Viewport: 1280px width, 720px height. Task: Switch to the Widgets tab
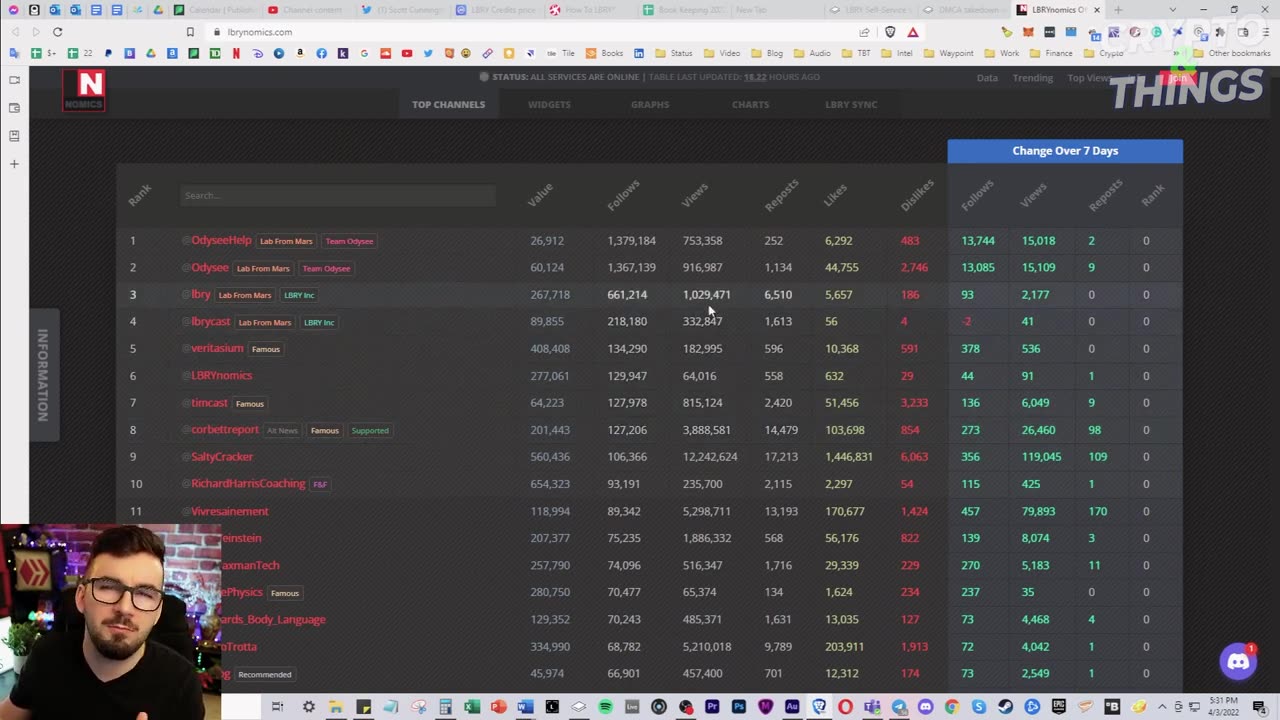point(549,104)
